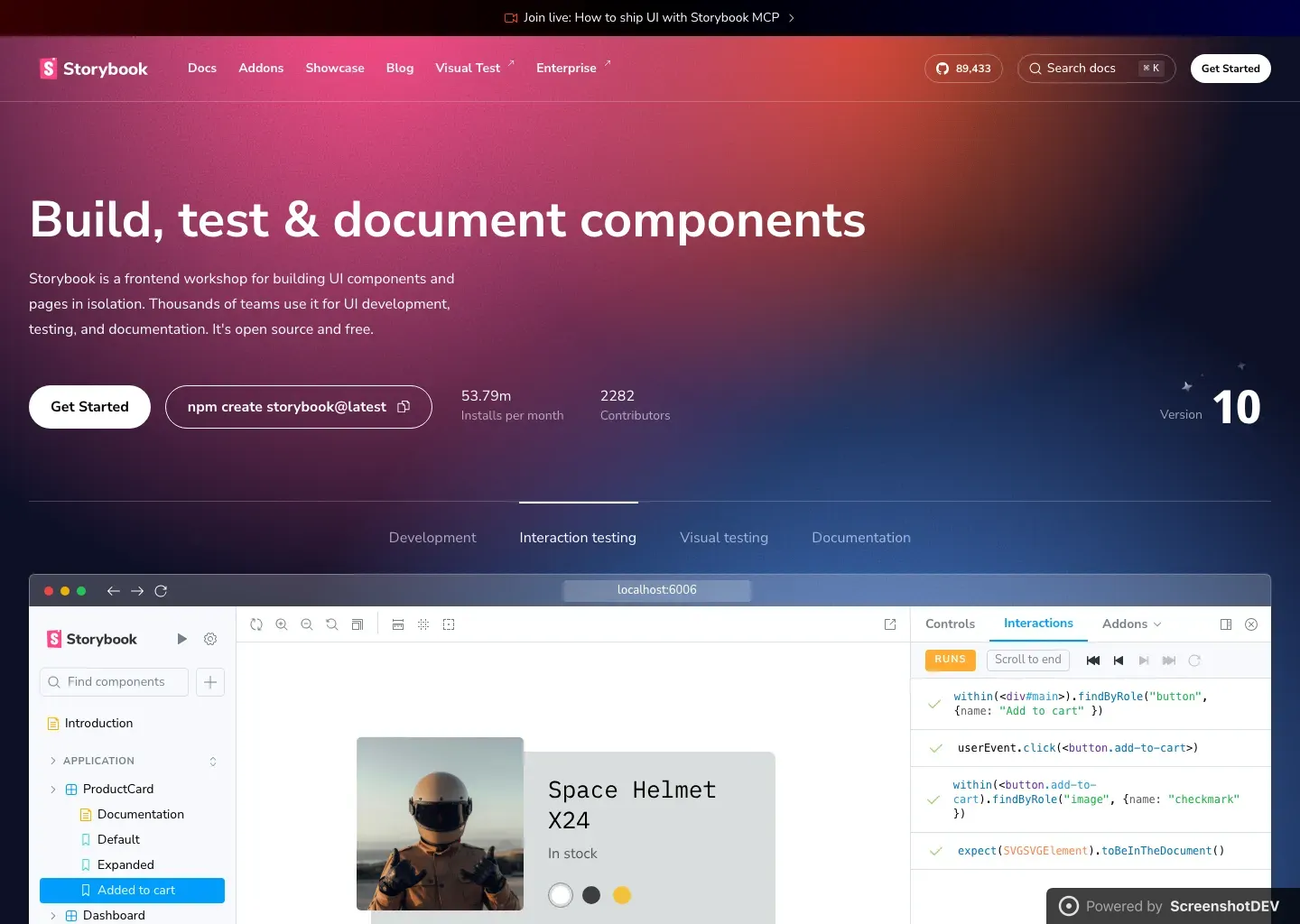Reset the canvas zoom level
This screenshot has width=1300, height=924.
tap(332, 624)
